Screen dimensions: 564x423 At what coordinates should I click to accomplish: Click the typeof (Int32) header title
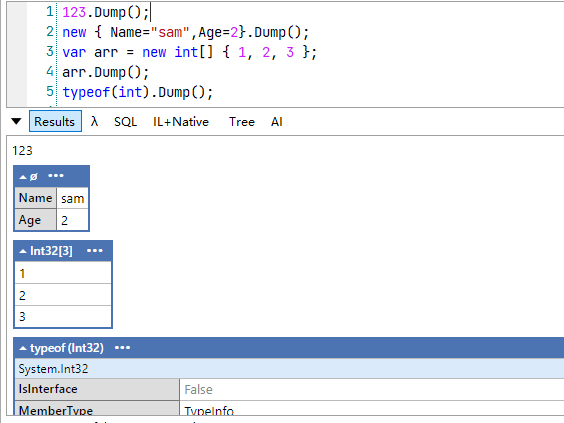(67, 348)
